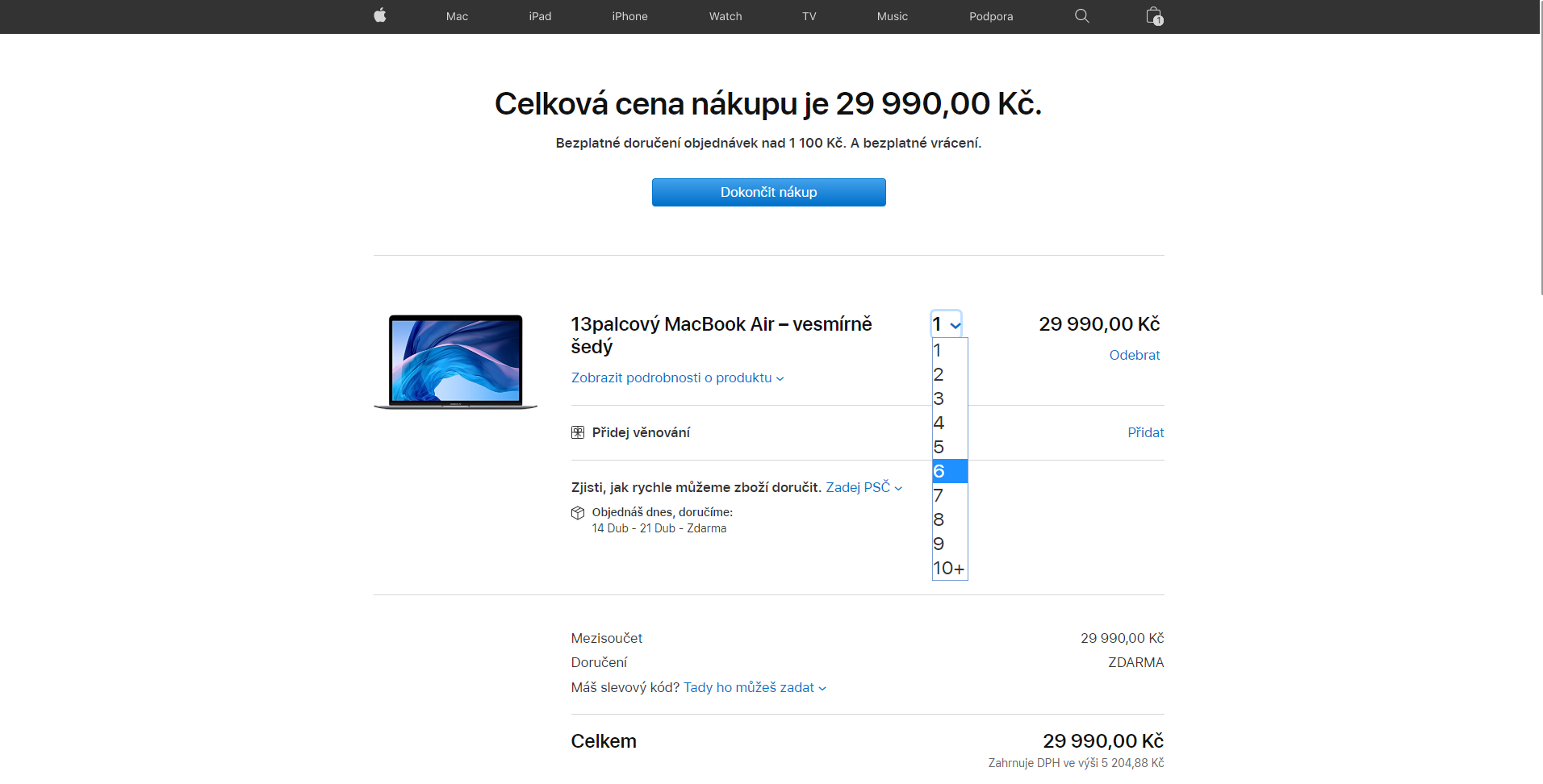
Task: Expand the Zadej PSČ link
Action: (x=863, y=487)
